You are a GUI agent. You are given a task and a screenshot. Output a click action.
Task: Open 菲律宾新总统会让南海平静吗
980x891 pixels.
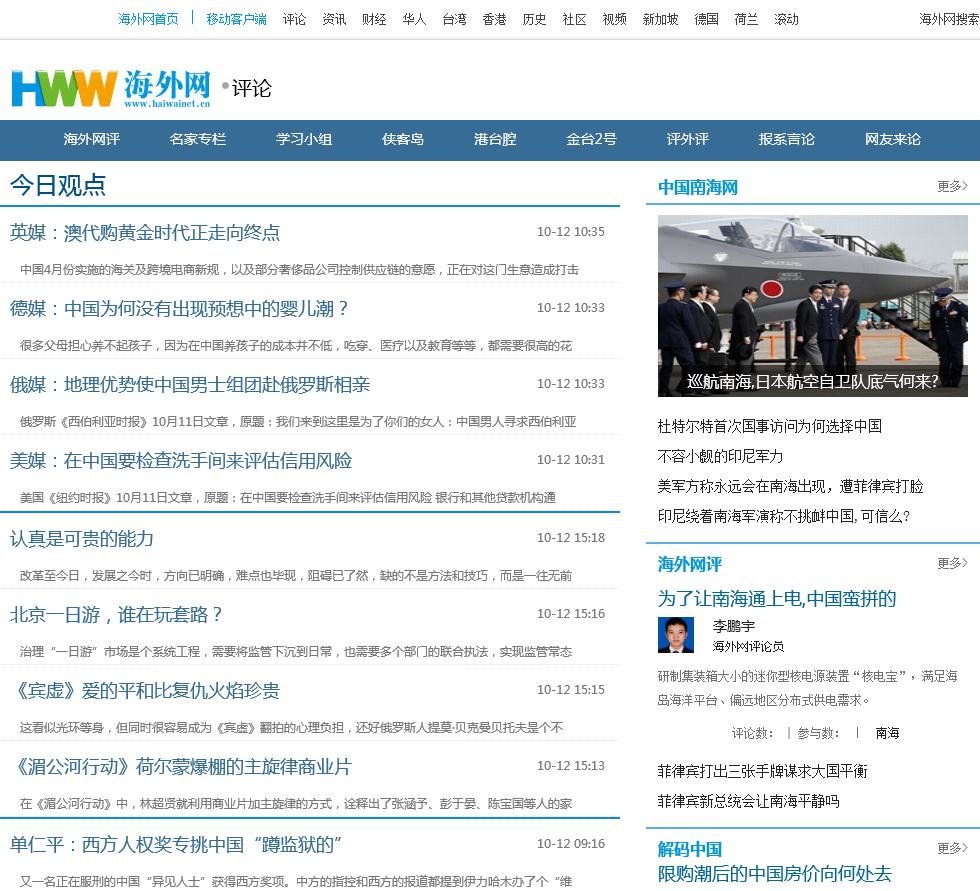tap(748, 801)
